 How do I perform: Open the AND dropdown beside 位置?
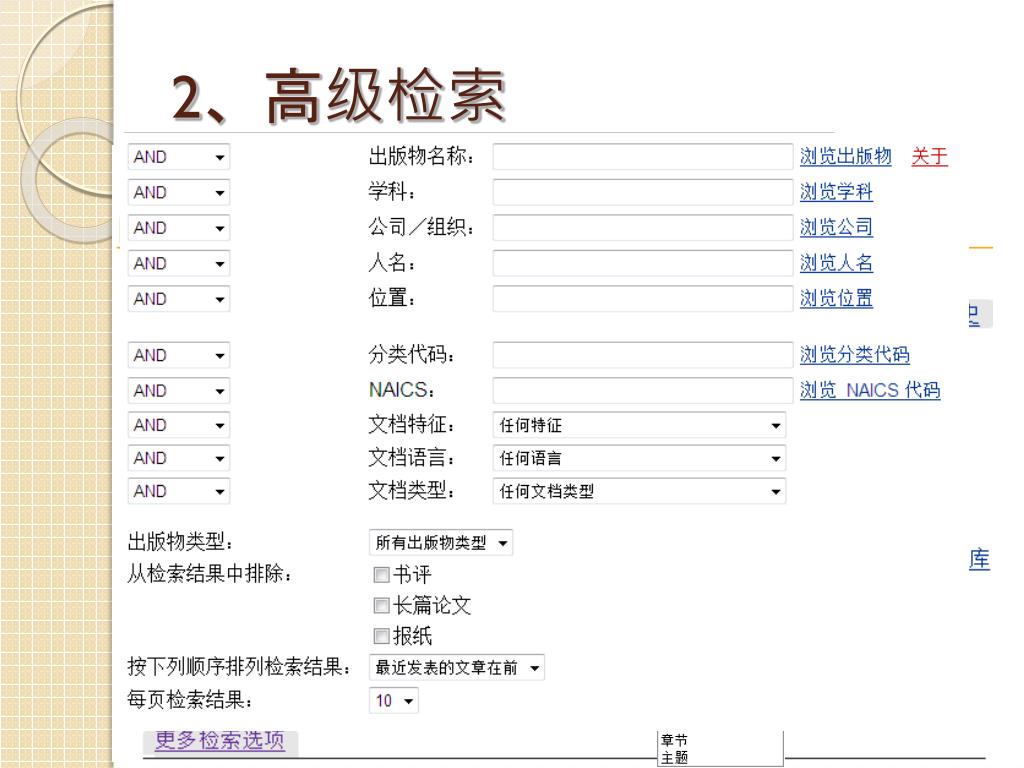click(179, 299)
